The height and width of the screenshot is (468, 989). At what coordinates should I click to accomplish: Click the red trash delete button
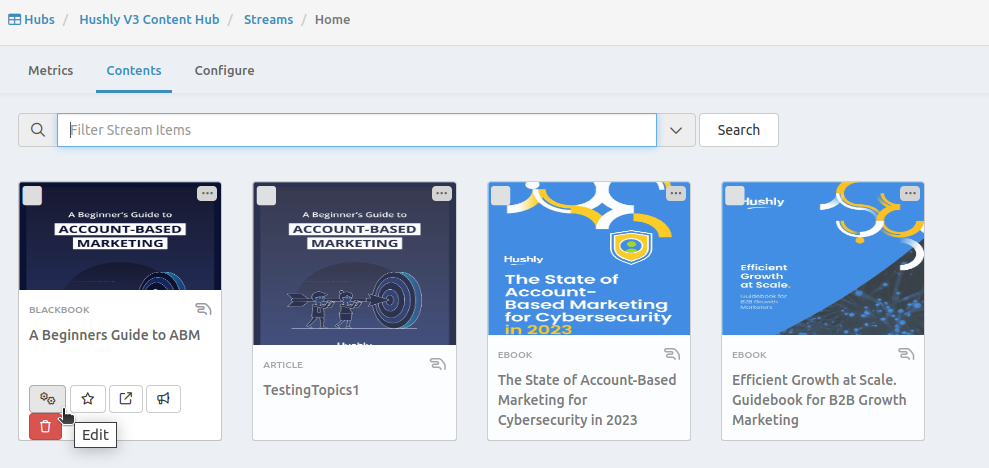coord(45,426)
